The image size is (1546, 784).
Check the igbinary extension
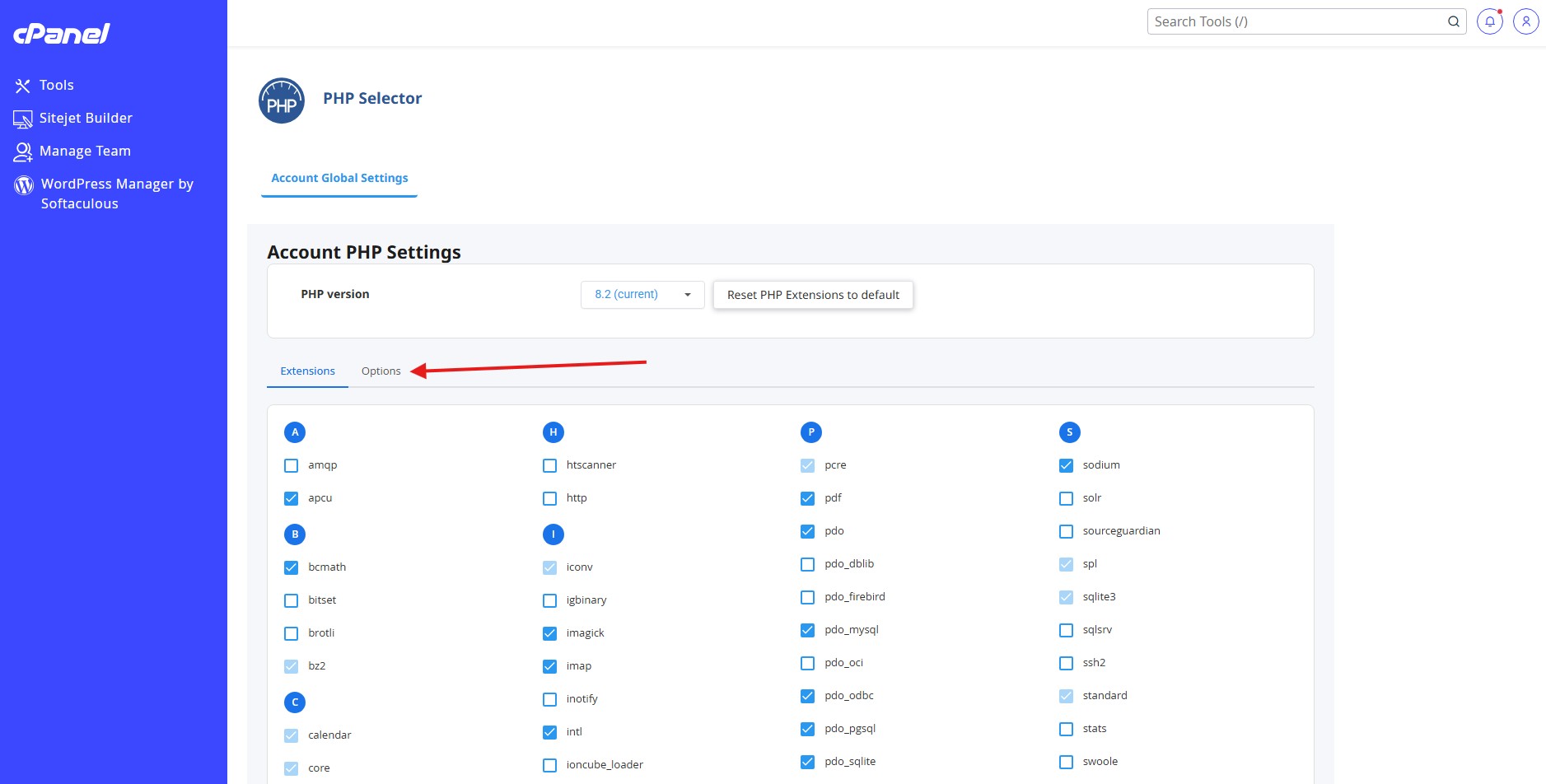click(549, 600)
